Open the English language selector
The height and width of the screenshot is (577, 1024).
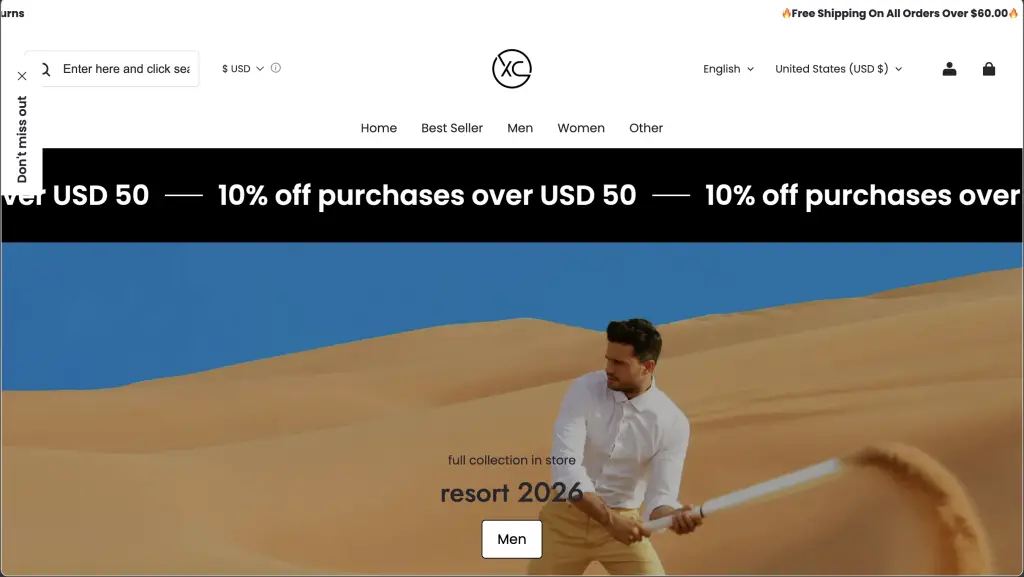click(x=728, y=69)
